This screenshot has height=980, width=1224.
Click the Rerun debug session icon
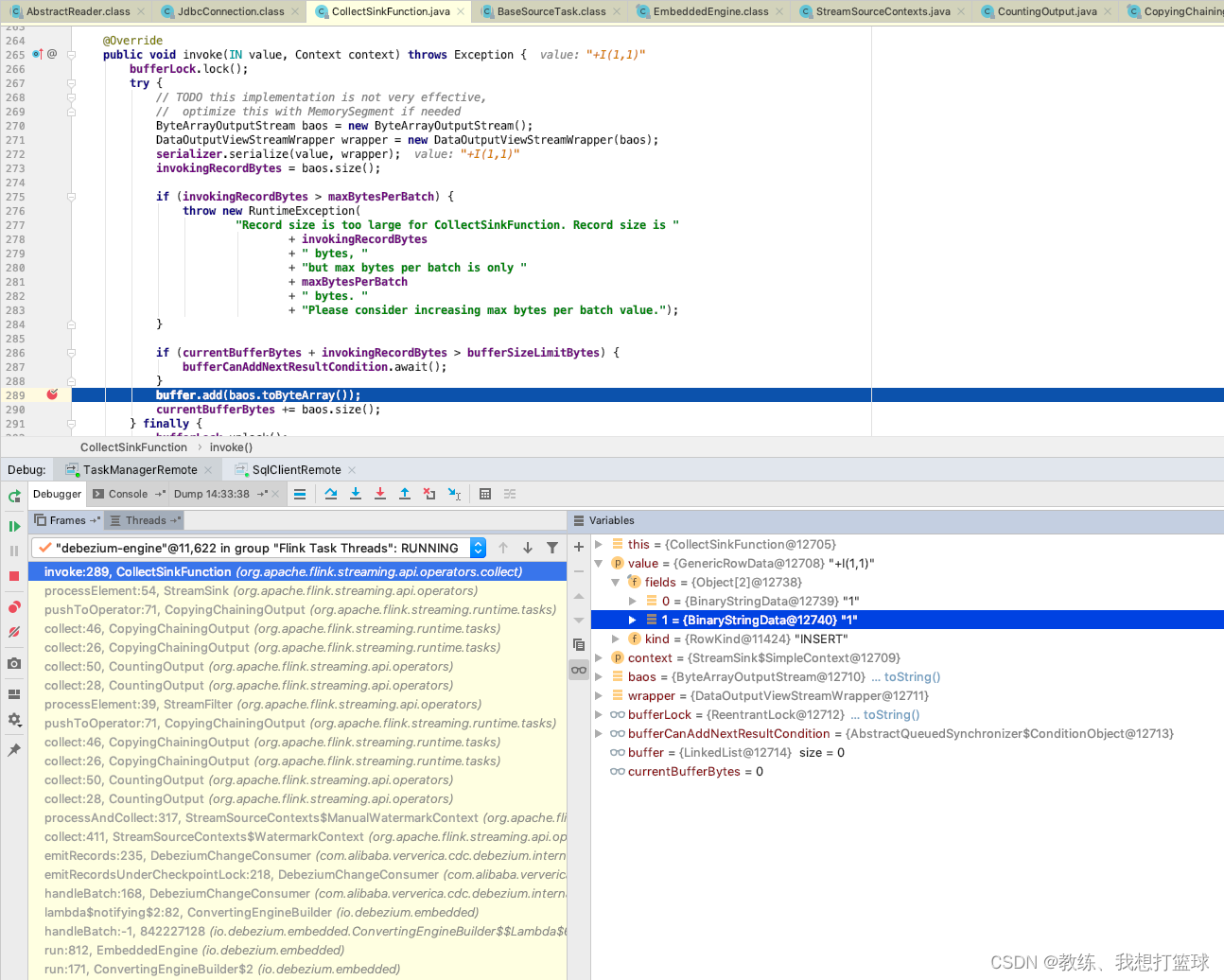pos(14,496)
